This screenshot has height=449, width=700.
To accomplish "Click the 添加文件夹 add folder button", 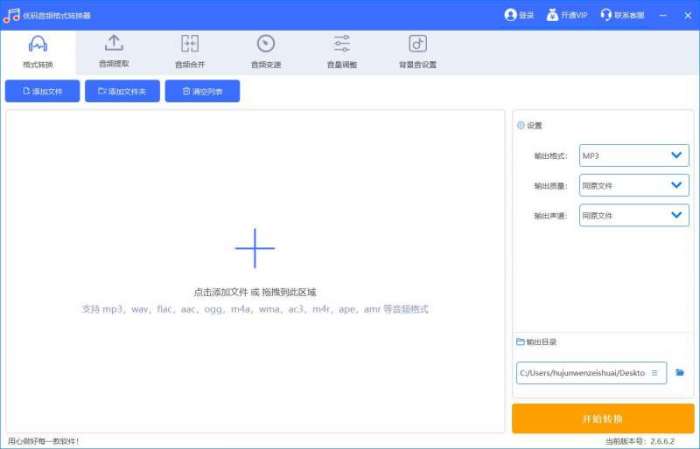I will (x=122, y=91).
